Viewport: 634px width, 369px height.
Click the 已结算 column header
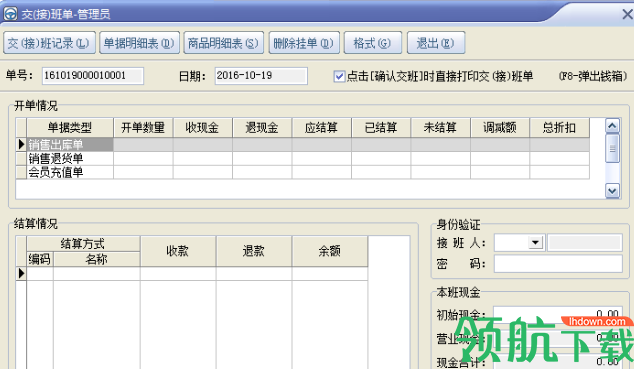tap(381, 128)
